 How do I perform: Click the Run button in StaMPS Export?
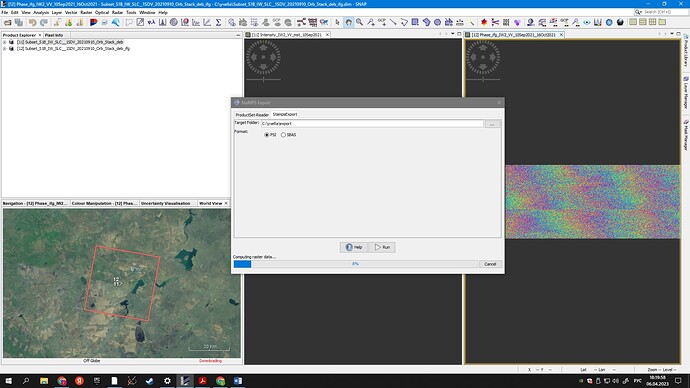382,247
